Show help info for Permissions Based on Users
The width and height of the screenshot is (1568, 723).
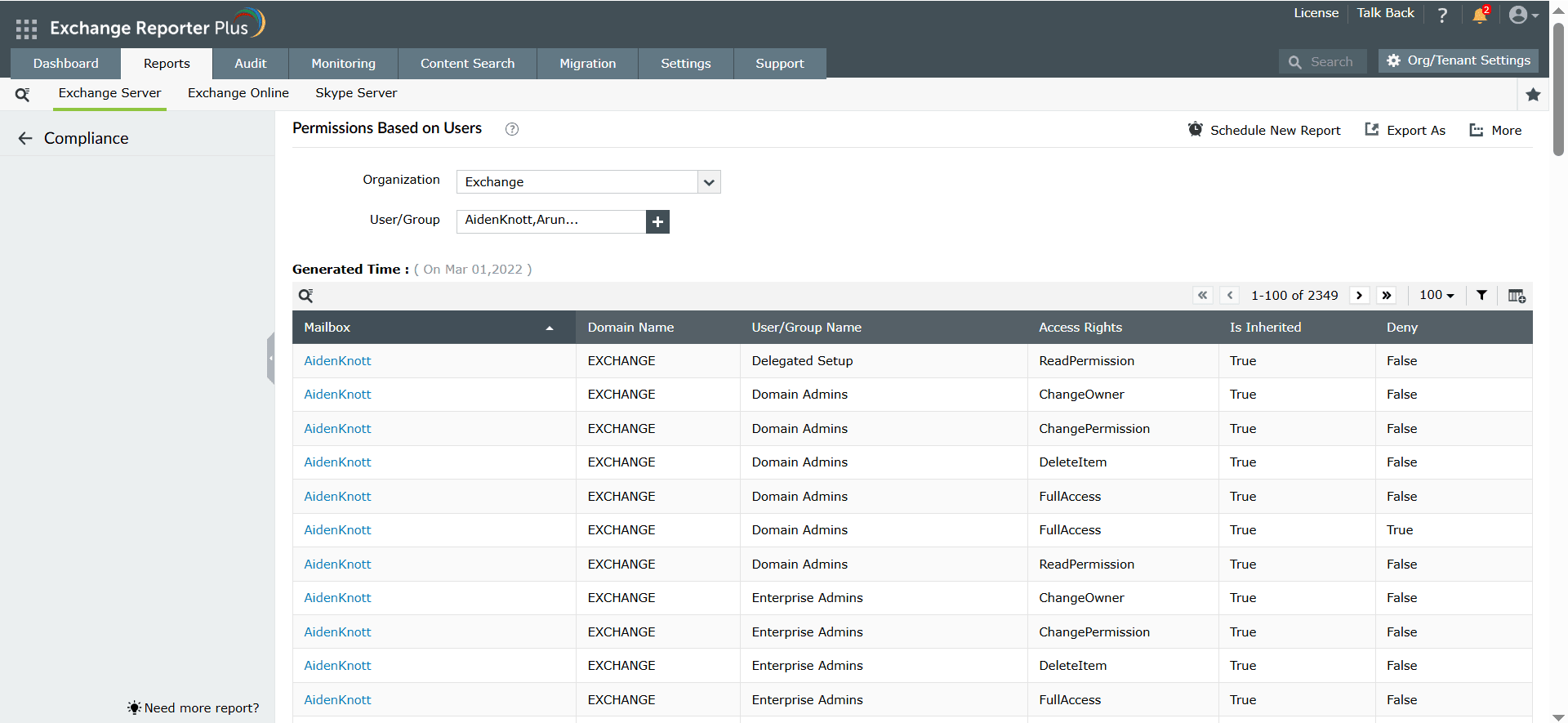(x=512, y=129)
